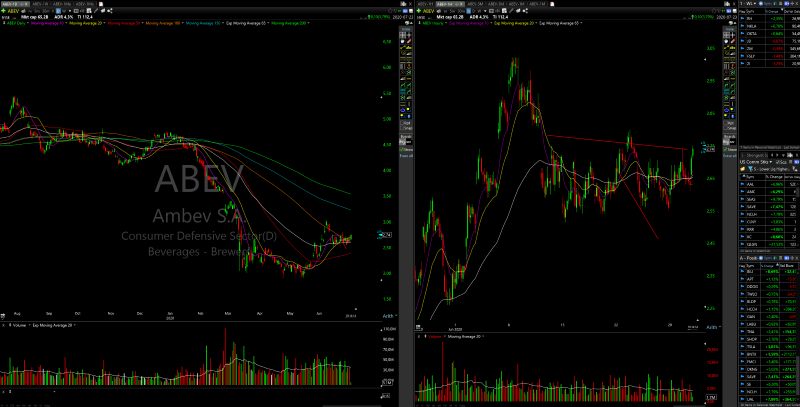Select the 5m timeframe button on left chart

(x=37, y=11)
